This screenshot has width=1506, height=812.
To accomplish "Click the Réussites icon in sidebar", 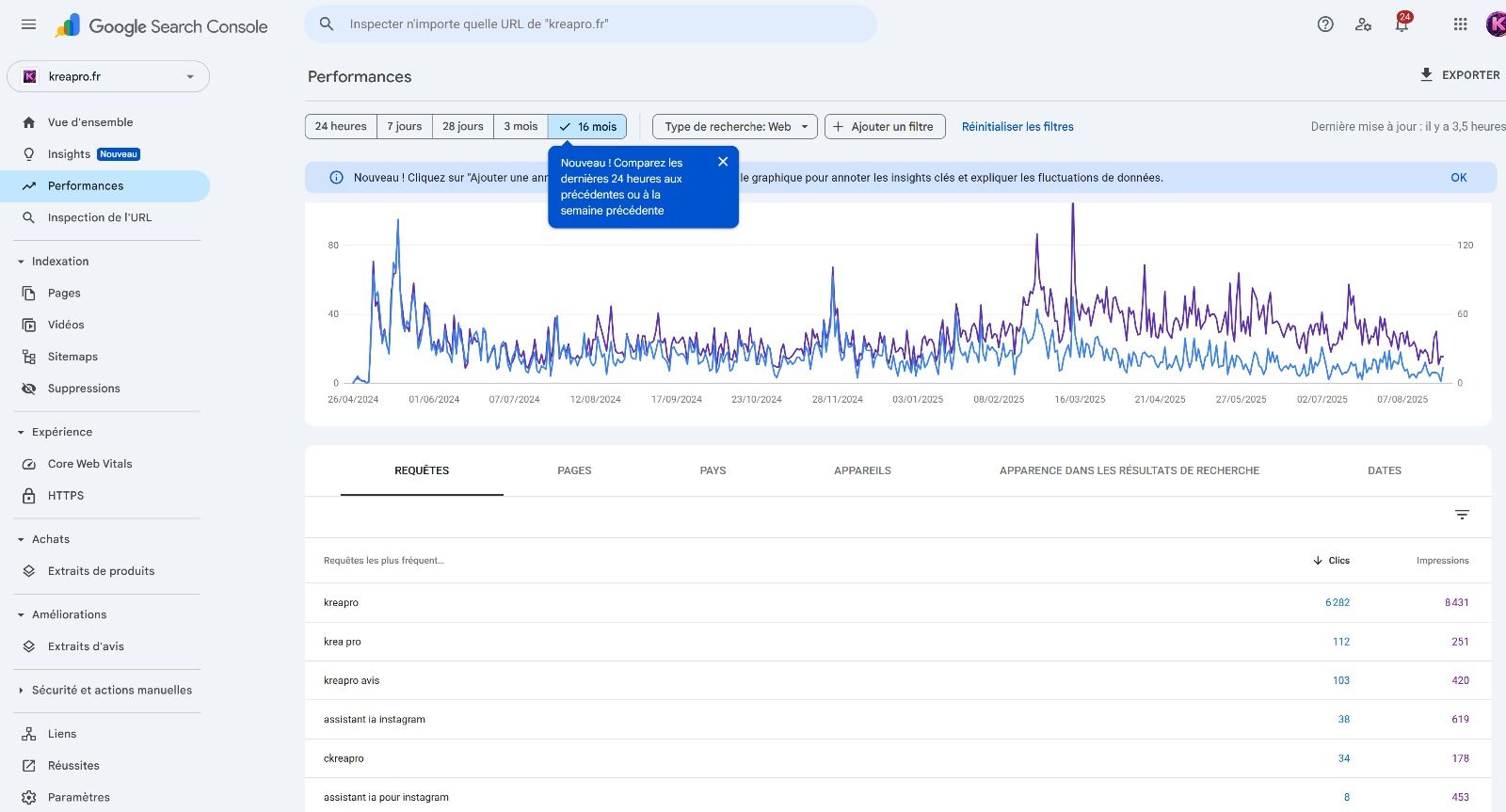I will click(x=29, y=766).
